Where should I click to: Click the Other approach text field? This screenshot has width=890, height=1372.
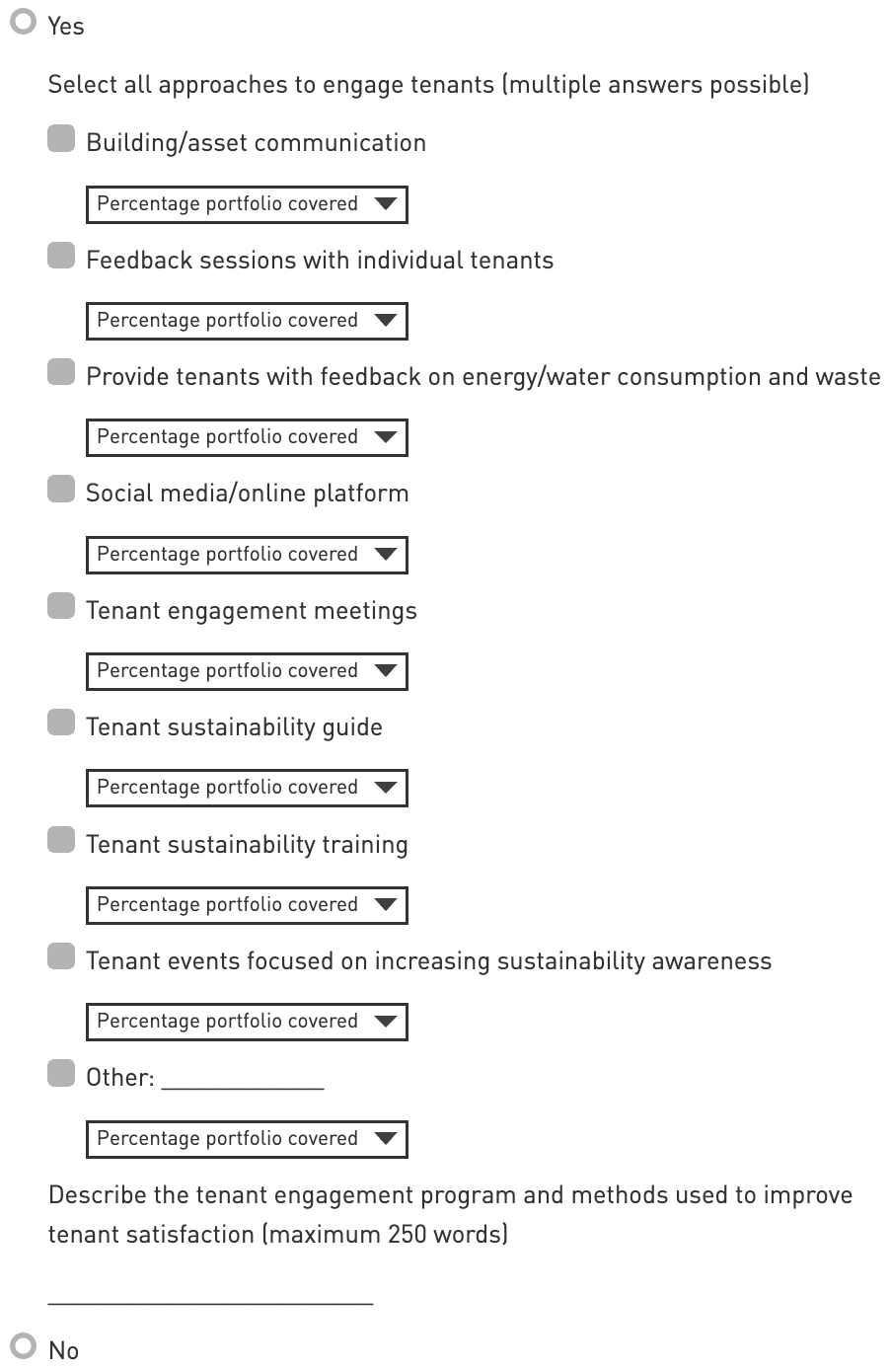tap(243, 1078)
